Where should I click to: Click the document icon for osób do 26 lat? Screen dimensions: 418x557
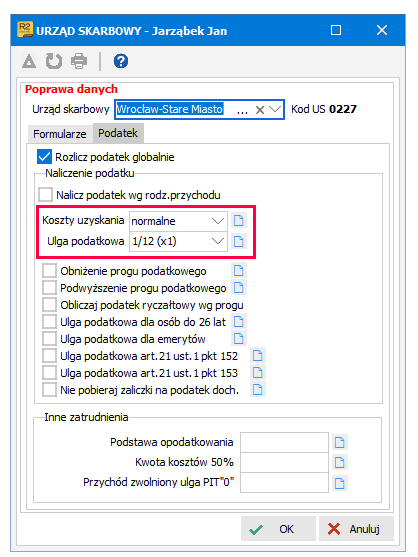pyautogui.click(x=238, y=322)
